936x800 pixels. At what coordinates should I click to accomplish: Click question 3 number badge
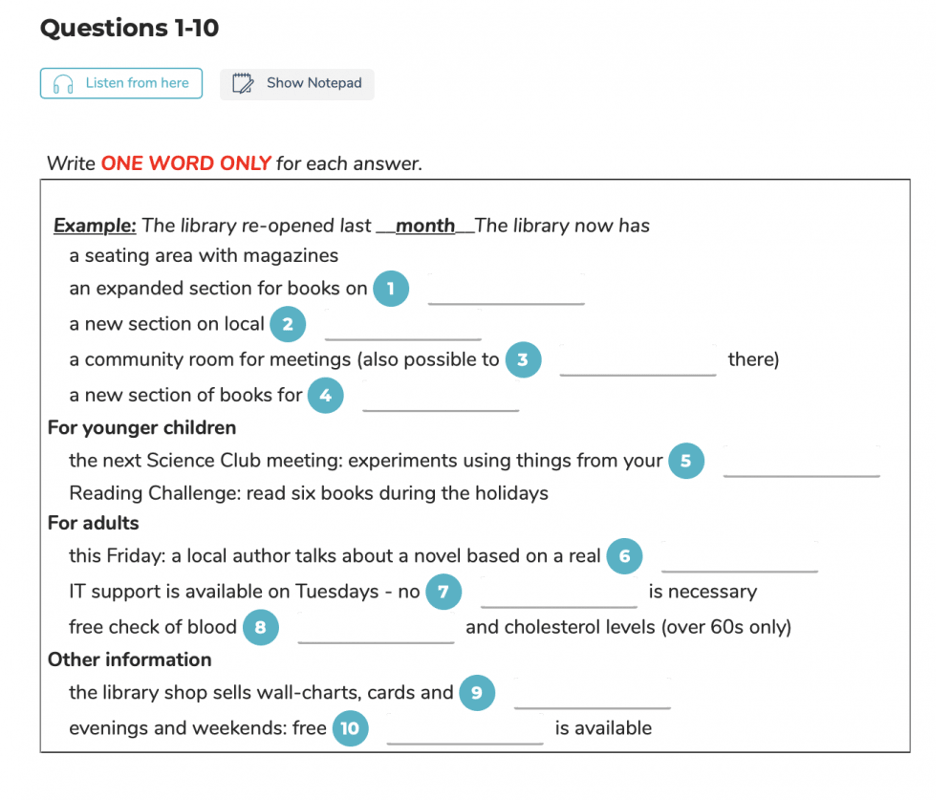coord(523,359)
